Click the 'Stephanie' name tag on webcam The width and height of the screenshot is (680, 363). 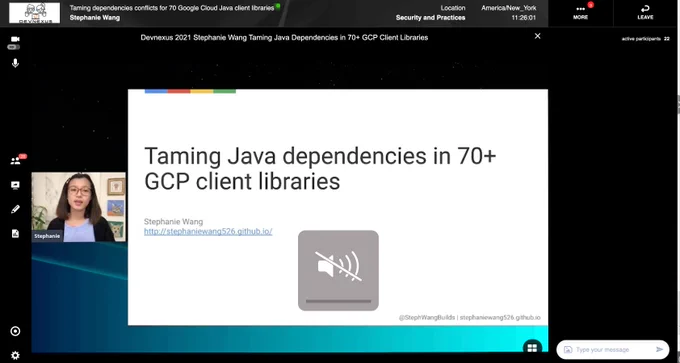click(x=47, y=236)
